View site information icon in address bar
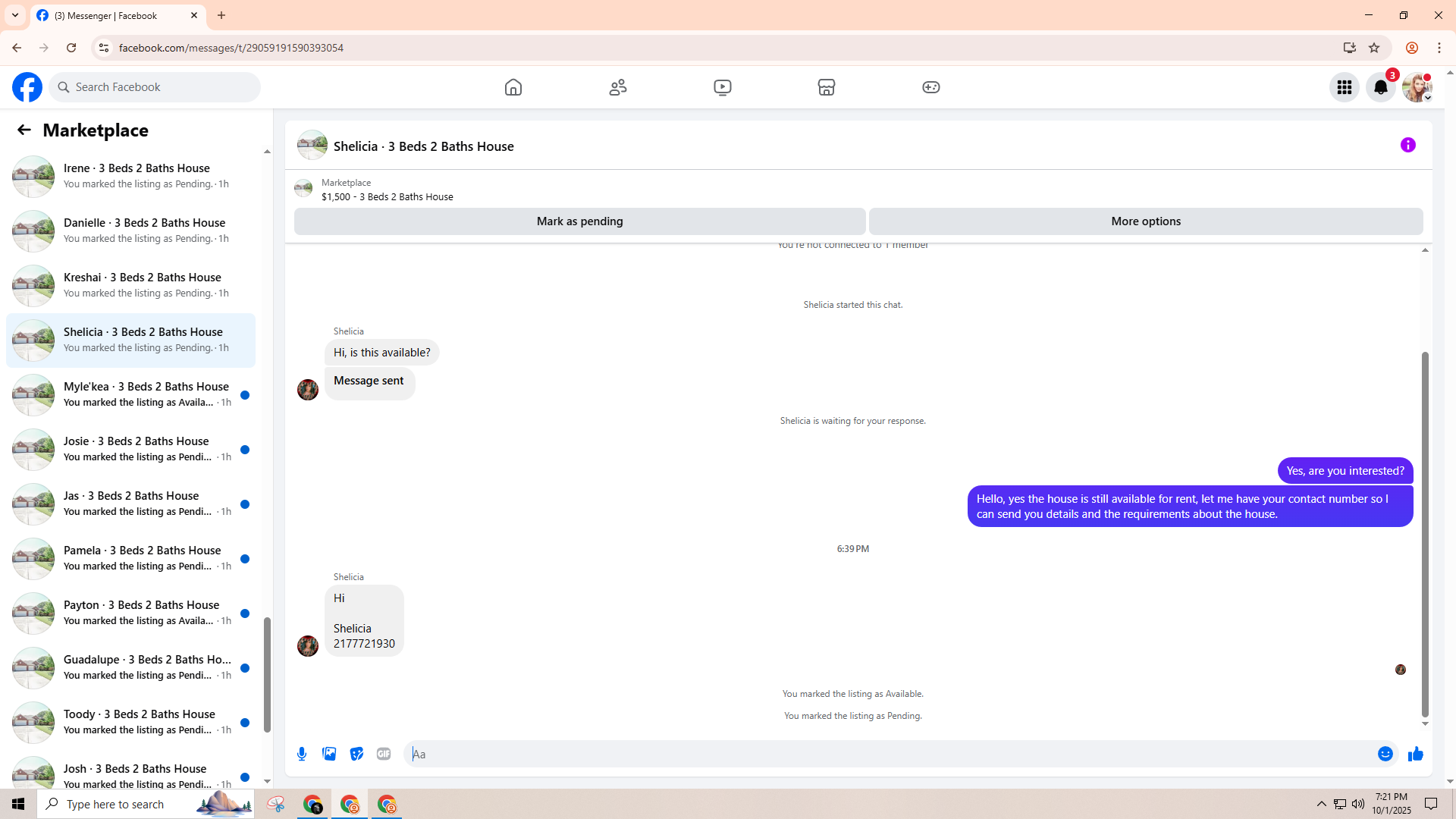Screen dimensions: 1456x819 (104, 48)
